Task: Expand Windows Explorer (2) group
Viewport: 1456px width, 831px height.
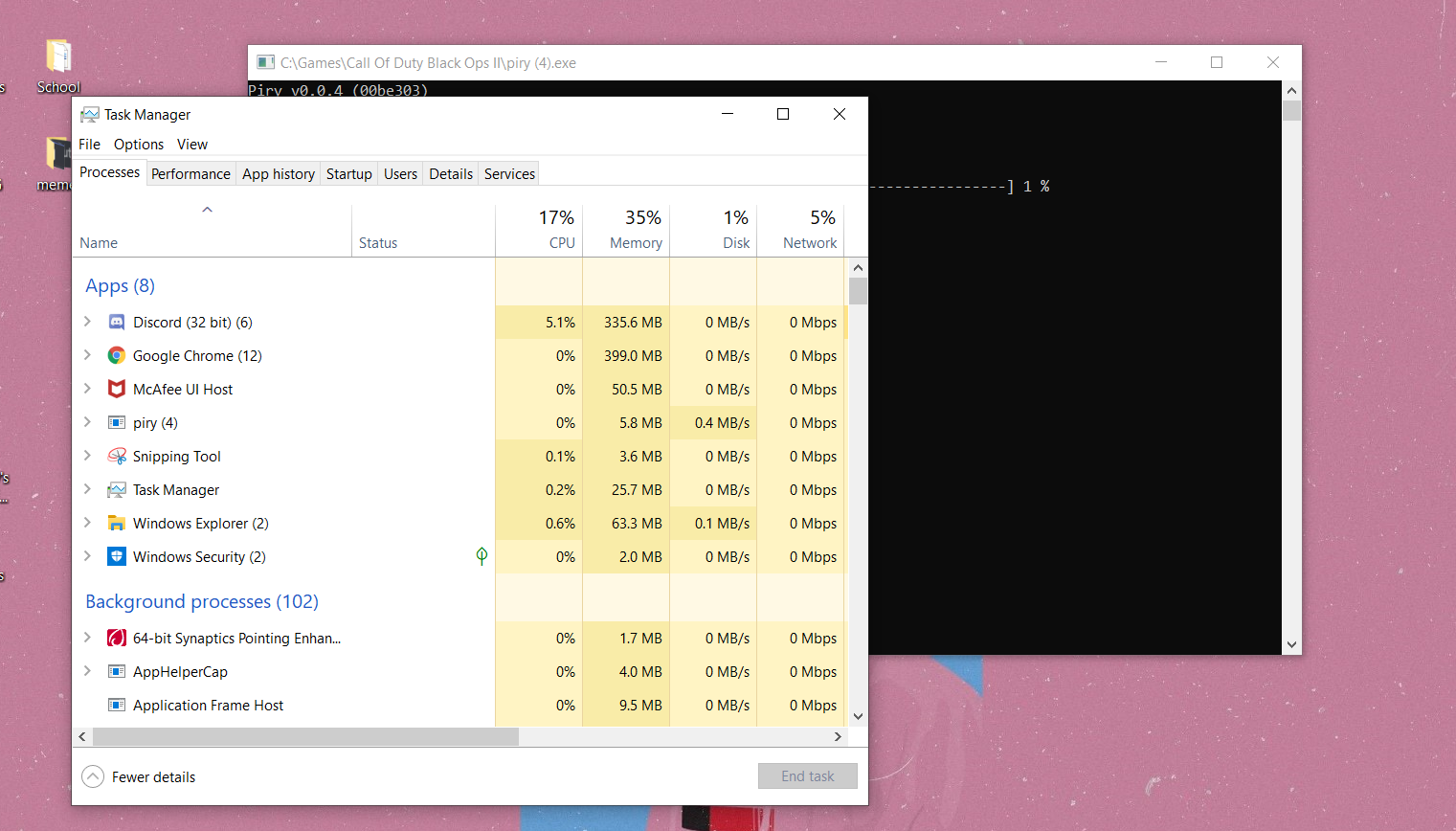Action: pos(87,523)
